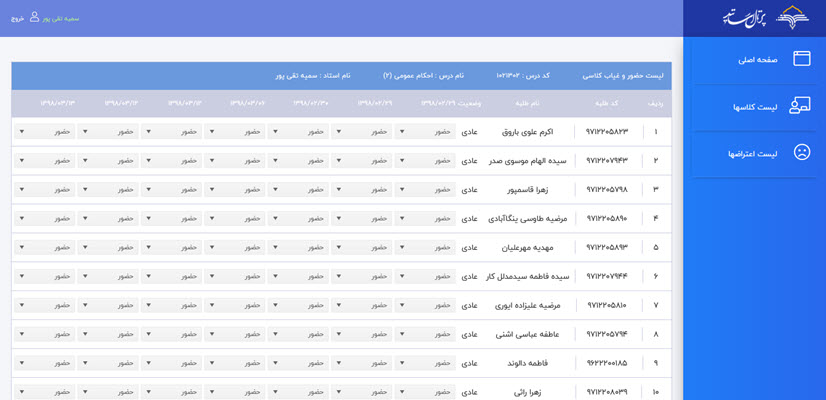
Task: Click student name 'فاطمه دالوند'
Action: (527, 364)
